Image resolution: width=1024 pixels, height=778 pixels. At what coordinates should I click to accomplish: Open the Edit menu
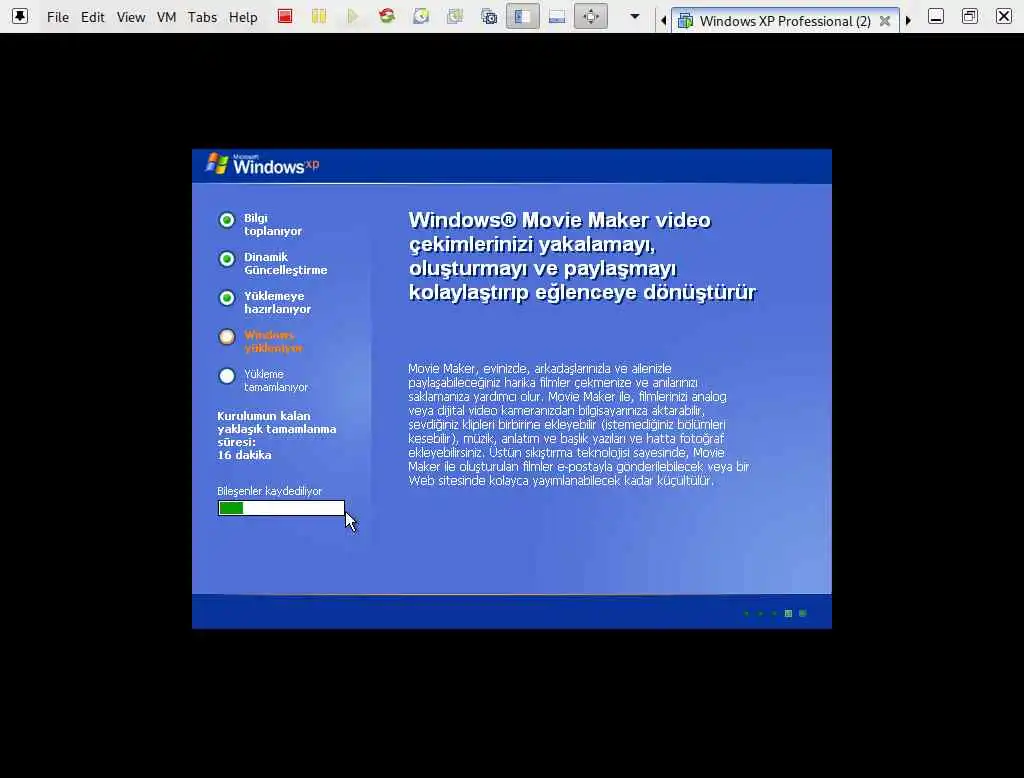[x=92, y=17]
